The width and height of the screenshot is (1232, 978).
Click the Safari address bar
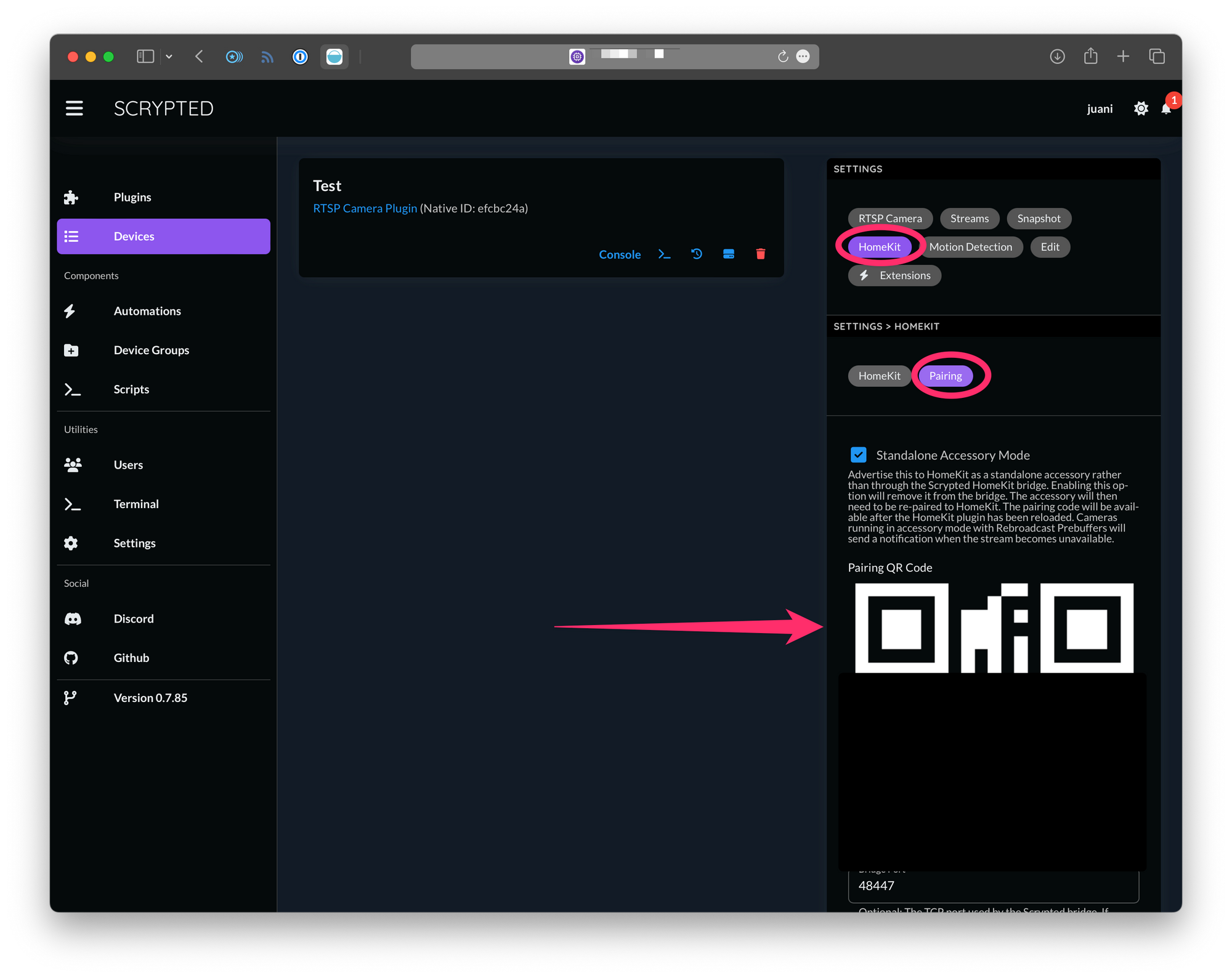(615, 57)
